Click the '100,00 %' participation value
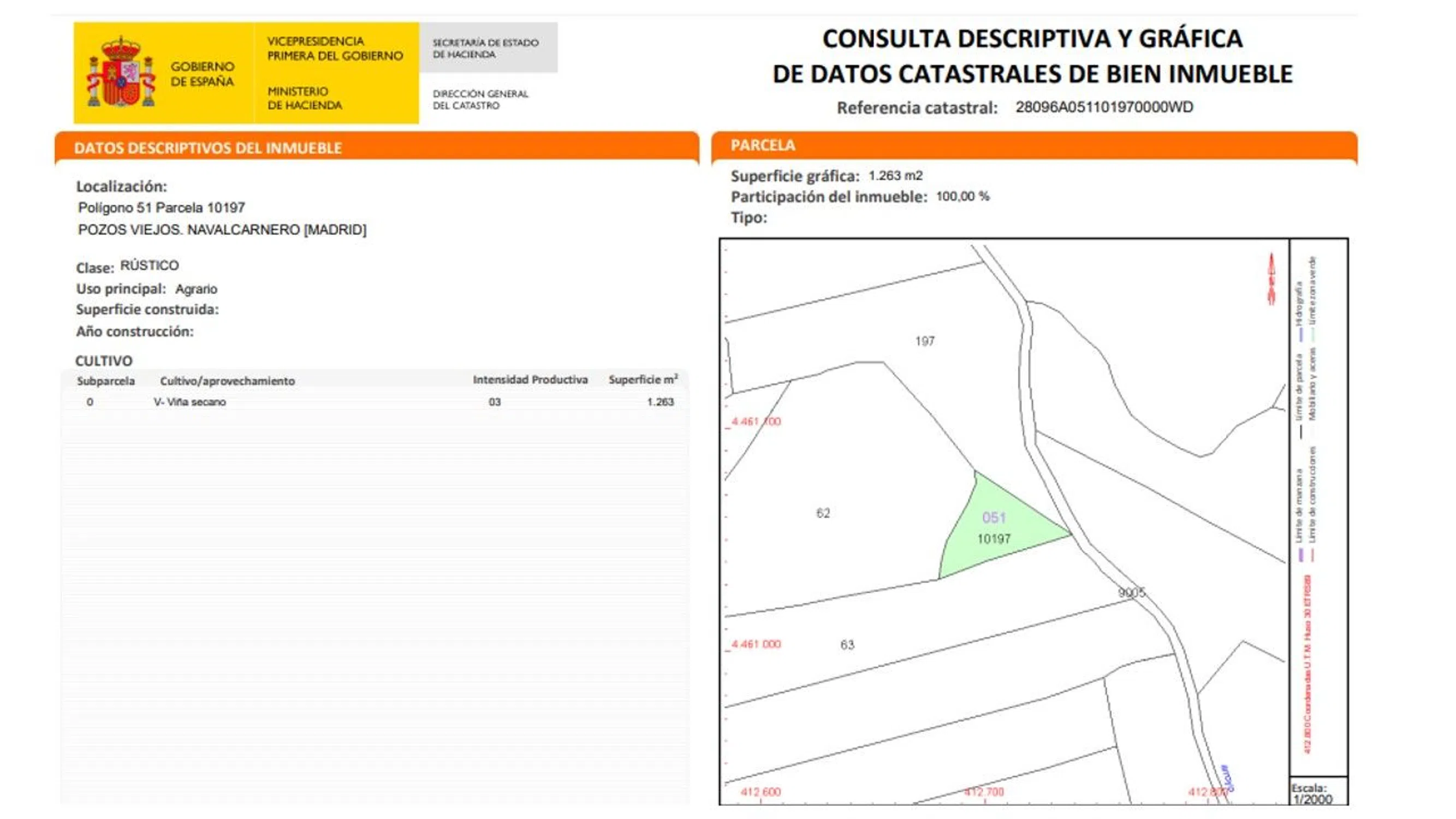This screenshot has height=819, width=1456. 962,197
